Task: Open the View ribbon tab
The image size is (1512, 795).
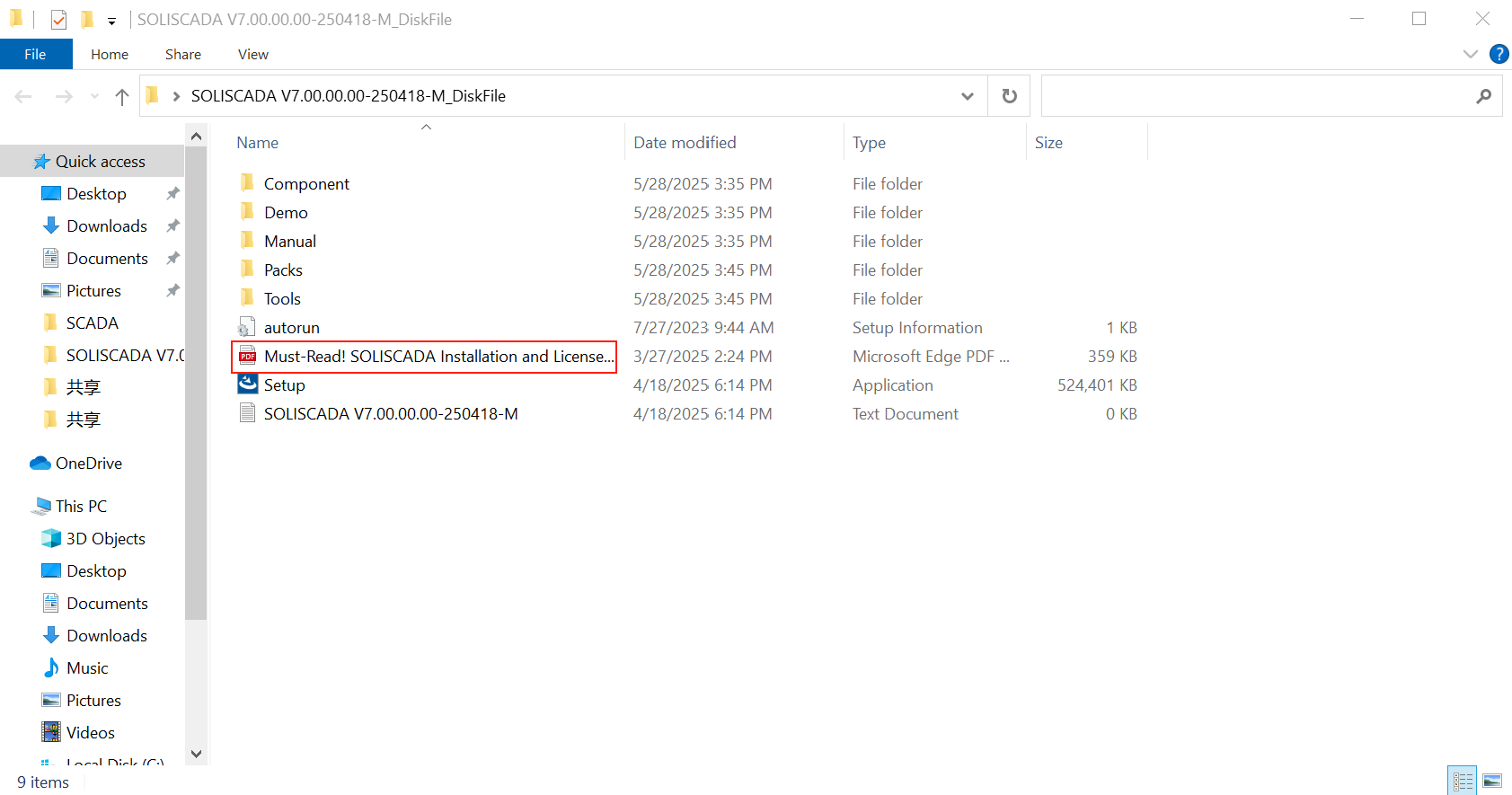Action: [253, 54]
